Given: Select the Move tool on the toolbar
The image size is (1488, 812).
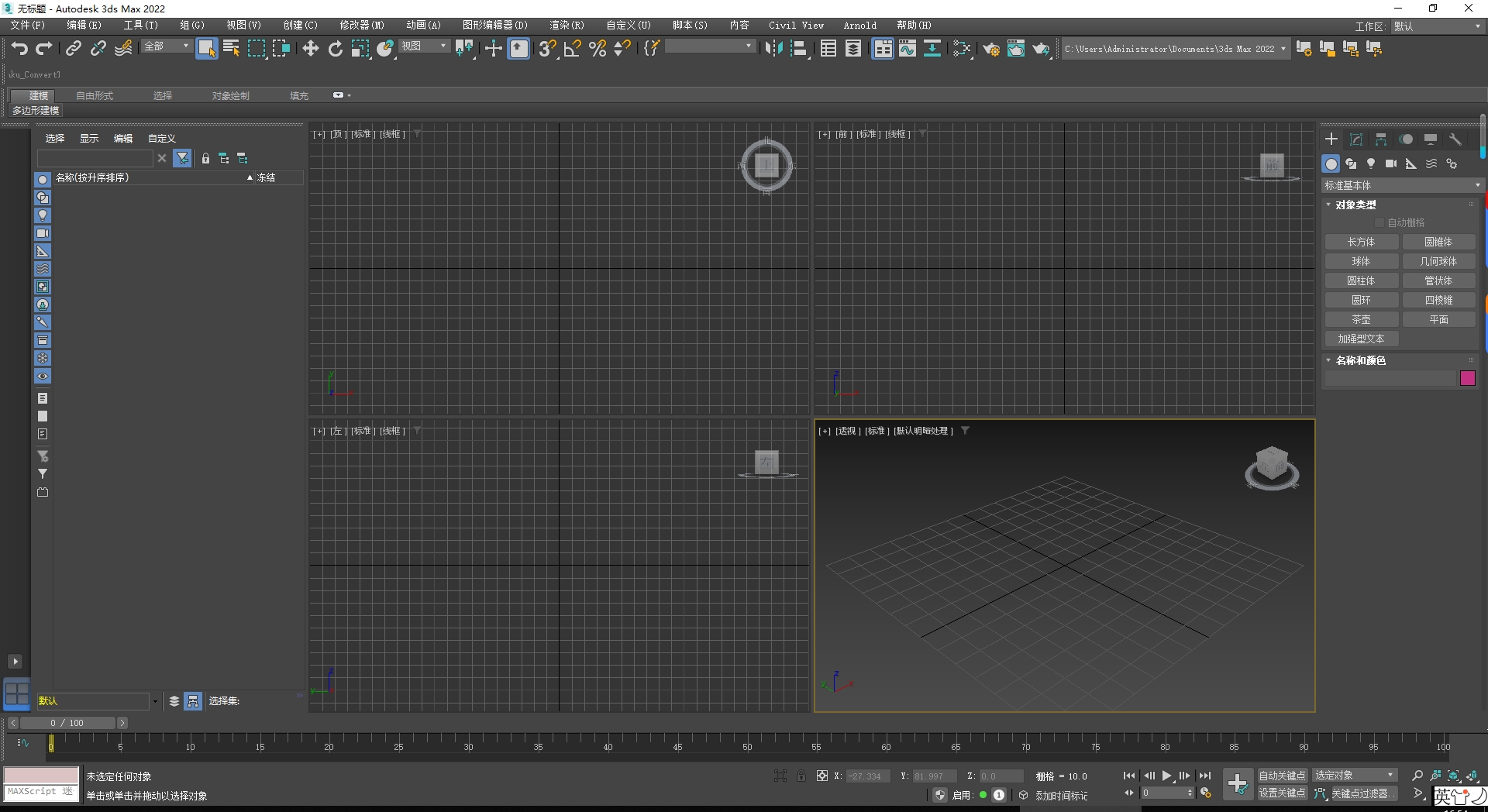Looking at the screenshot, I should click(x=310, y=48).
